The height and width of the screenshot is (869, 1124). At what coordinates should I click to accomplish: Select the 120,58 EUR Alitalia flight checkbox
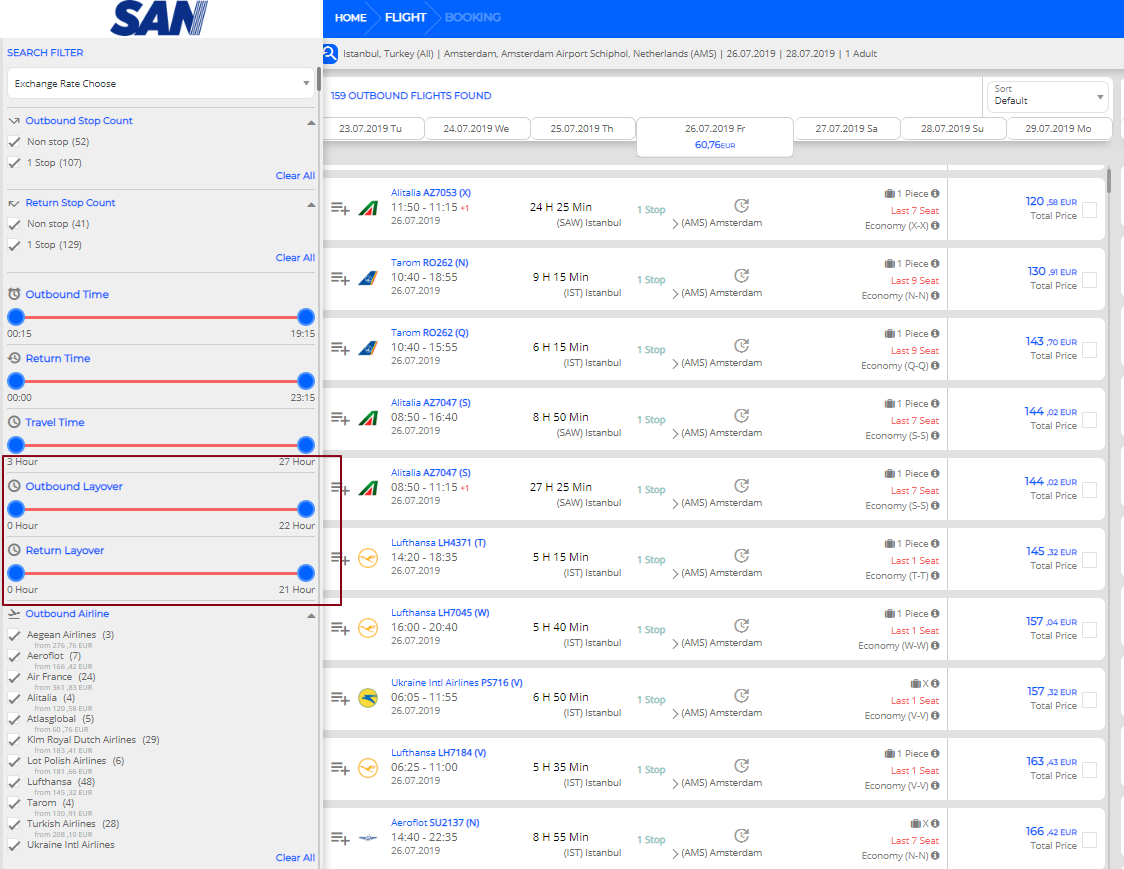(1089, 210)
